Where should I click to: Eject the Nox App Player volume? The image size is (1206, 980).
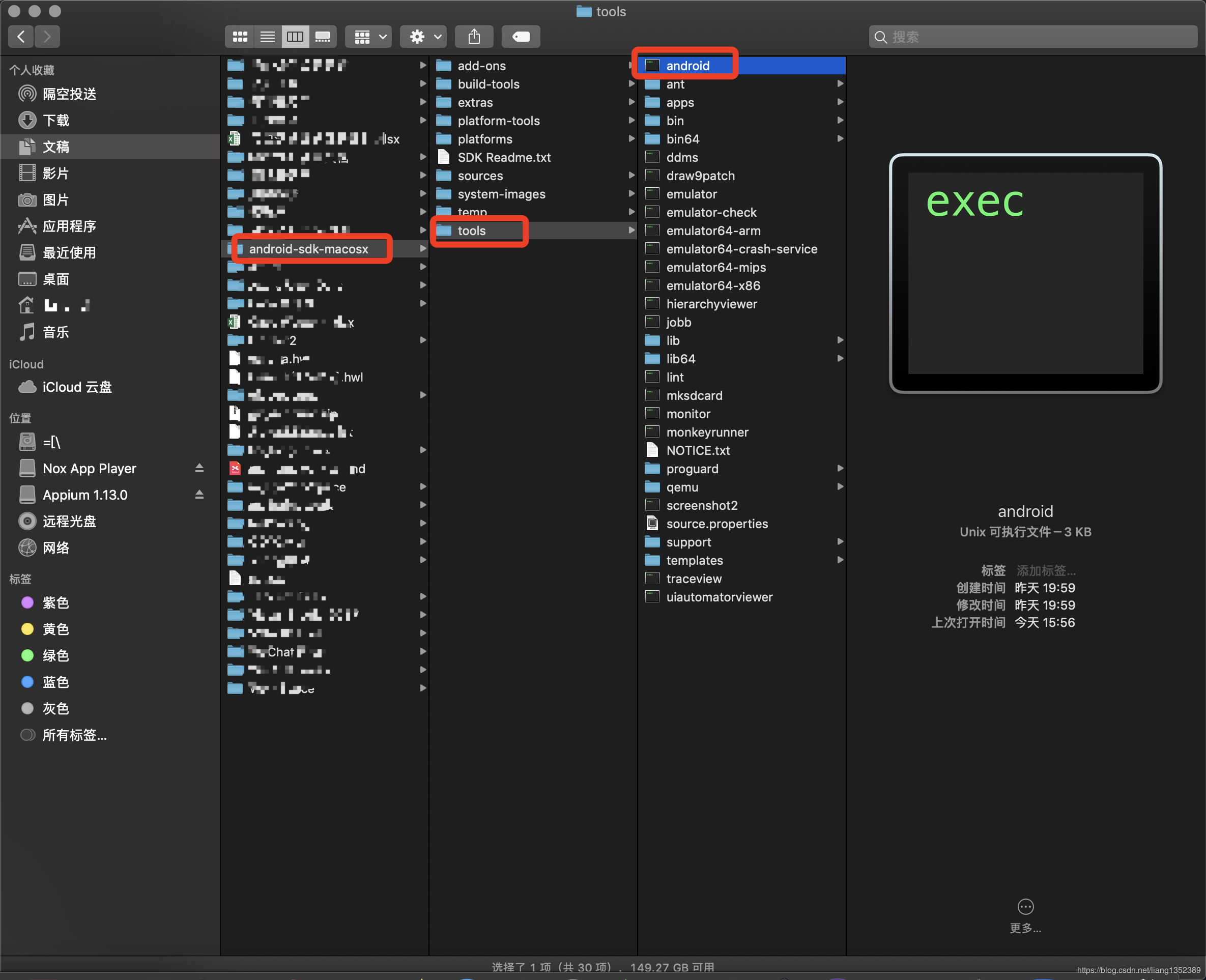click(x=199, y=469)
